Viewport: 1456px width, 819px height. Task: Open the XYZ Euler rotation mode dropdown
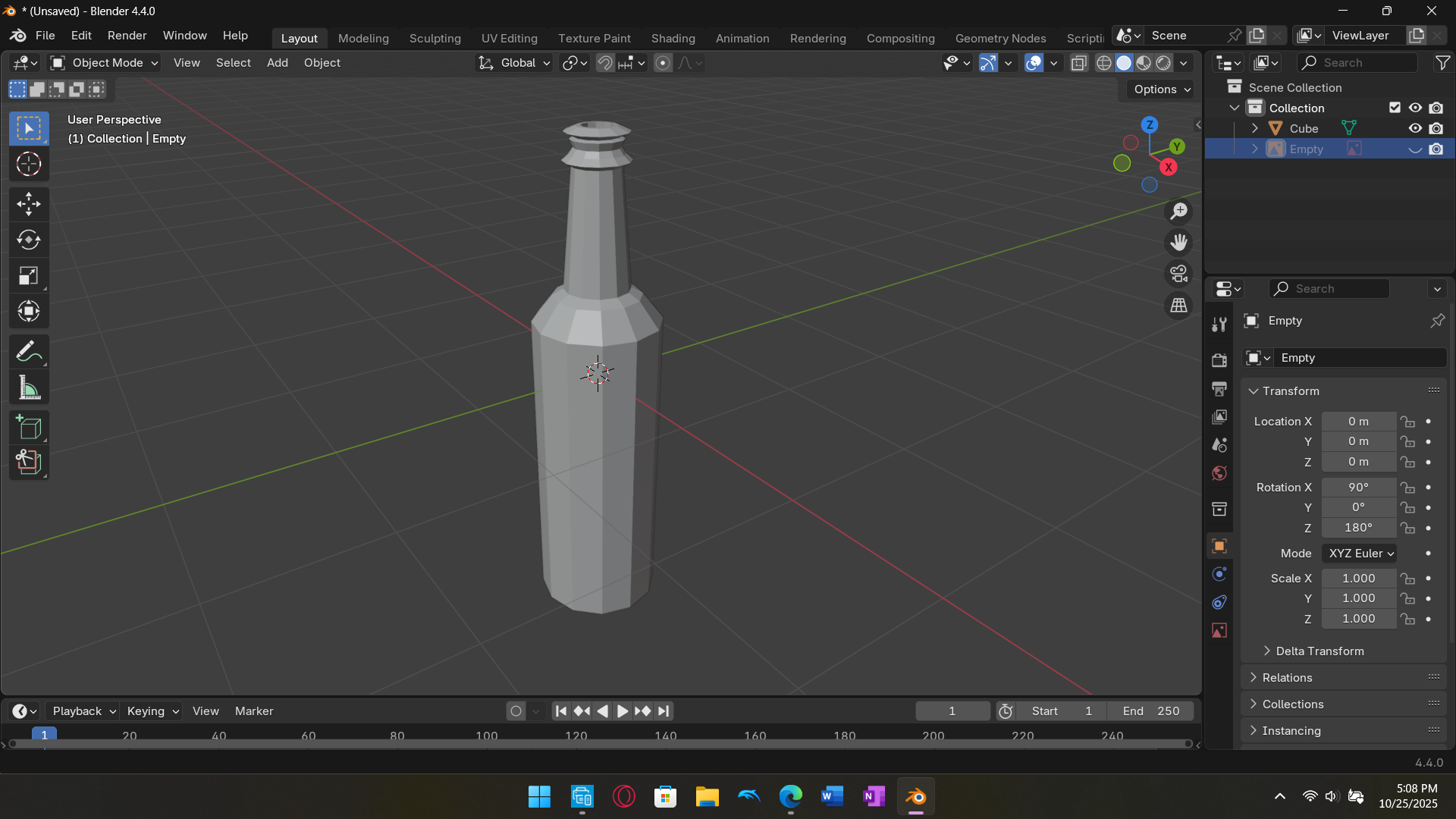[1360, 554]
